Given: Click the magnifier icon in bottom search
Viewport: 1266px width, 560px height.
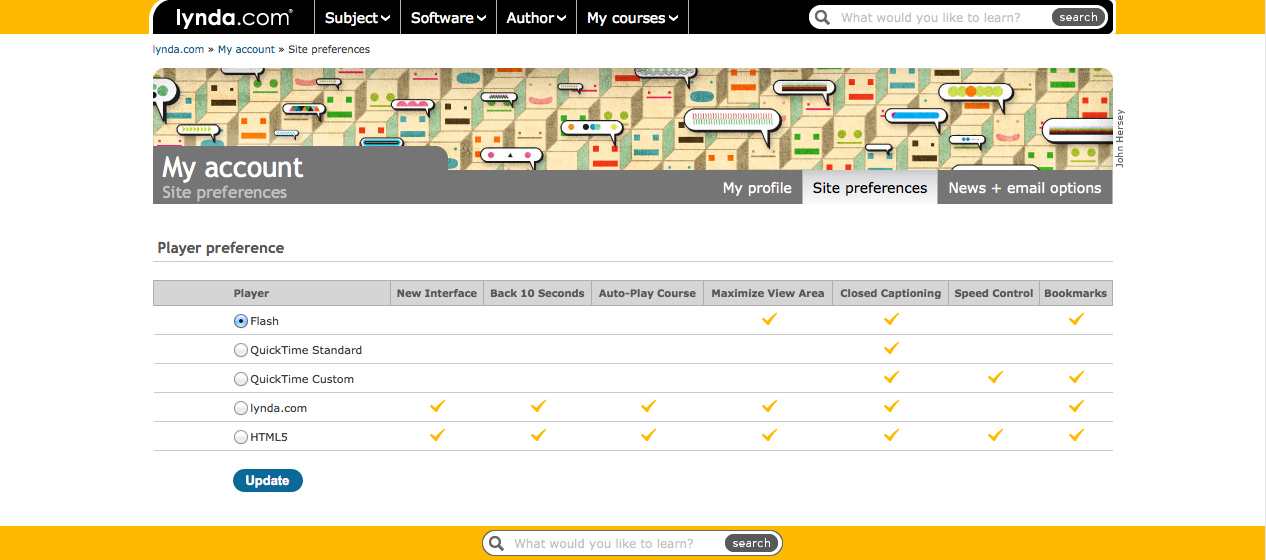Looking at the screenshot, I should (x=496, y=543).
